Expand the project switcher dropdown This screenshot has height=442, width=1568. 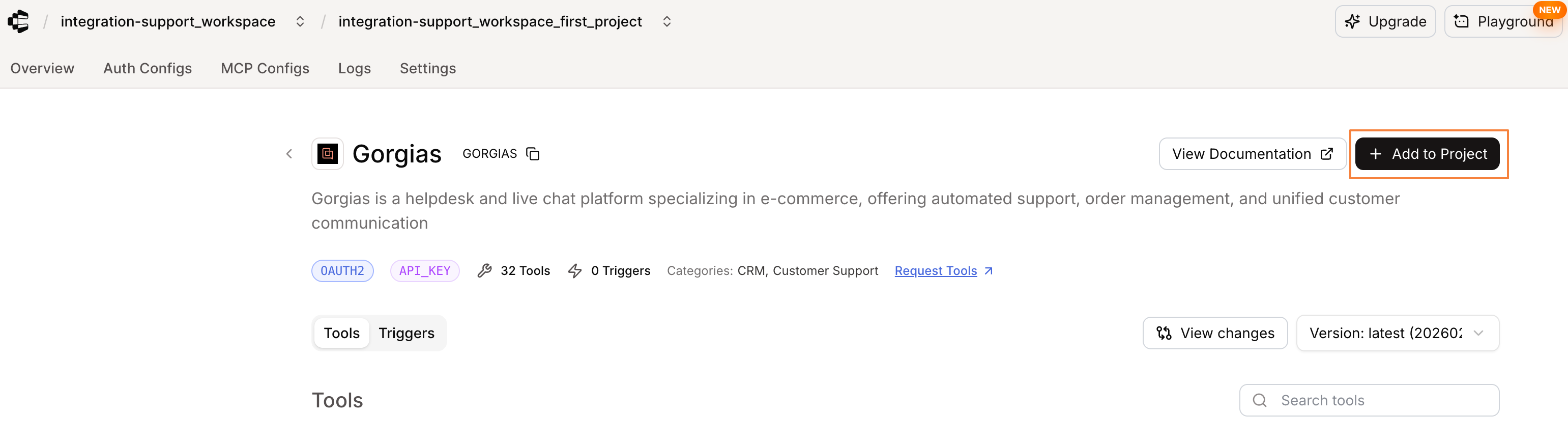point(666,21)
